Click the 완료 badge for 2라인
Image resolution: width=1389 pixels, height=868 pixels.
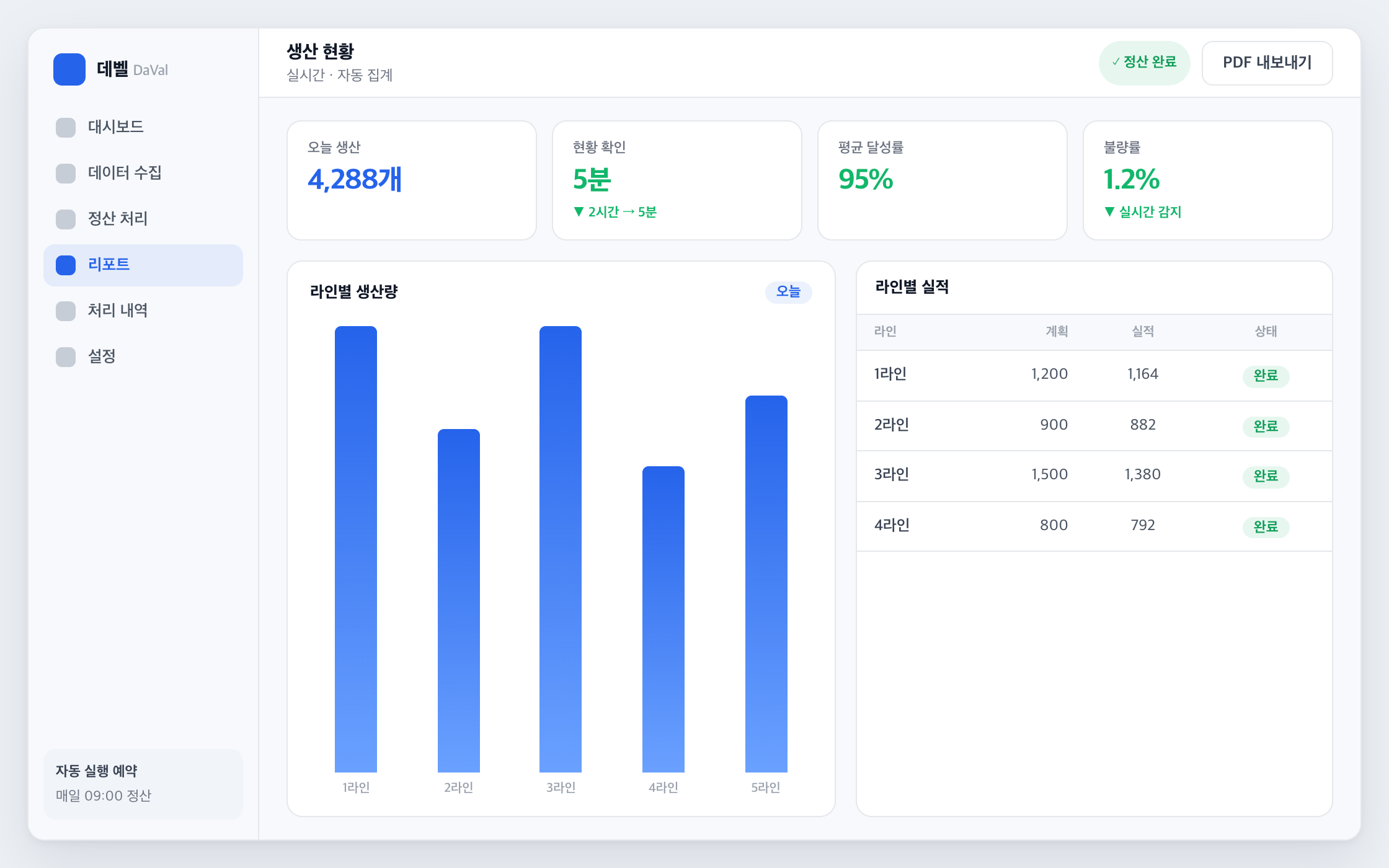click(x=1266, y=427)
